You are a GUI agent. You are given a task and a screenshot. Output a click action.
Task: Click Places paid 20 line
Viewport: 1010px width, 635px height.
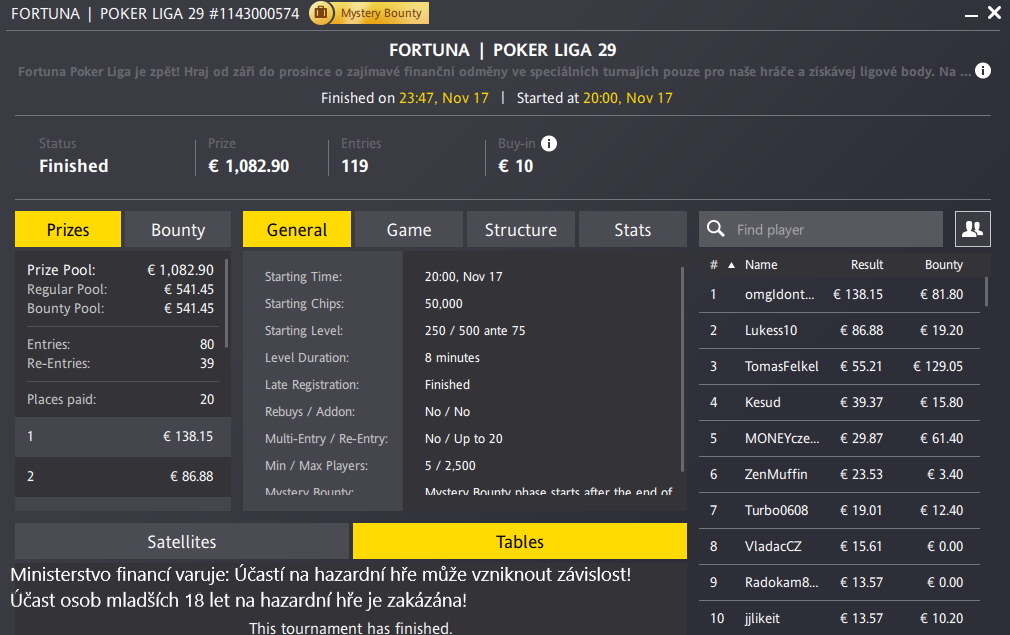(x=120, y=399)
